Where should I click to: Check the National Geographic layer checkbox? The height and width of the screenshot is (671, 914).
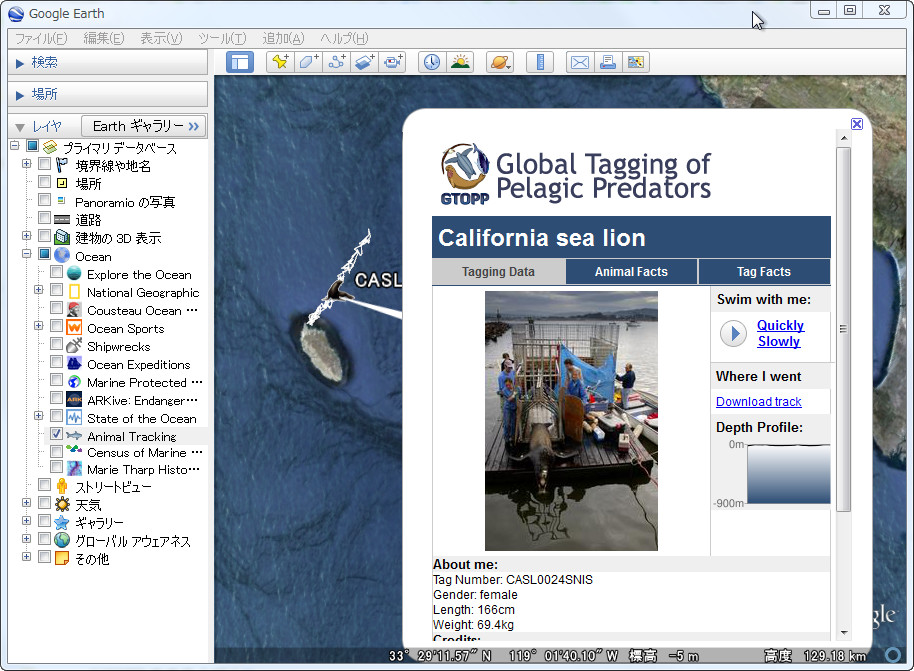(57, 290)
